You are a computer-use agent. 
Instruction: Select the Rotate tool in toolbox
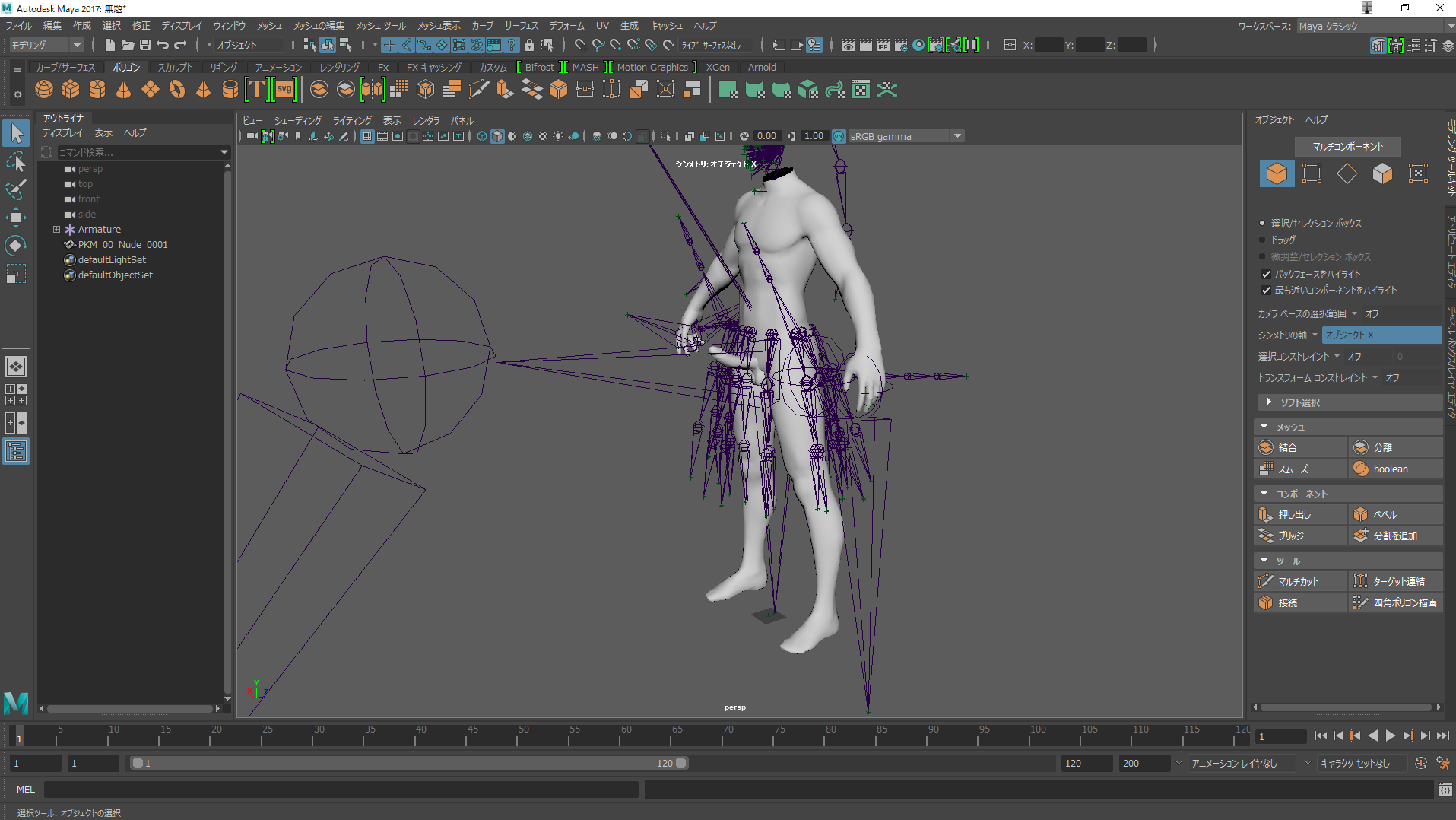click(16, 246)
